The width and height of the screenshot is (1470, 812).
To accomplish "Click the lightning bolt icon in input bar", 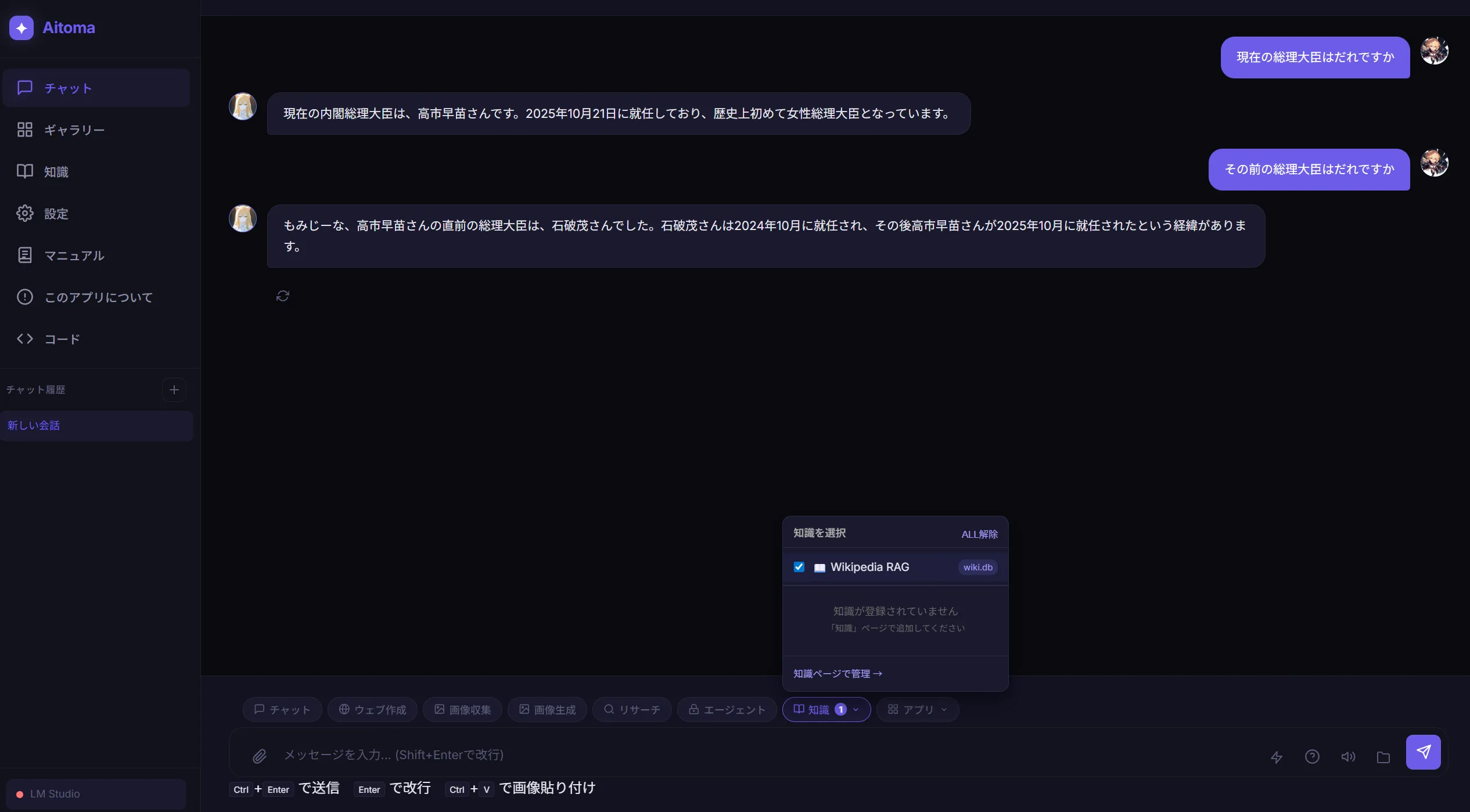I will pos(1276,757).
